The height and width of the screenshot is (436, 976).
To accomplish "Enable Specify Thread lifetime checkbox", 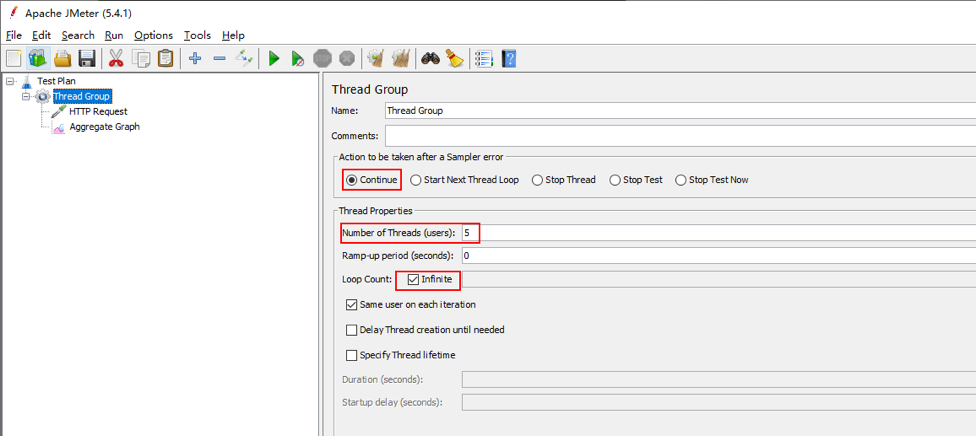I will tap(352, 356).
